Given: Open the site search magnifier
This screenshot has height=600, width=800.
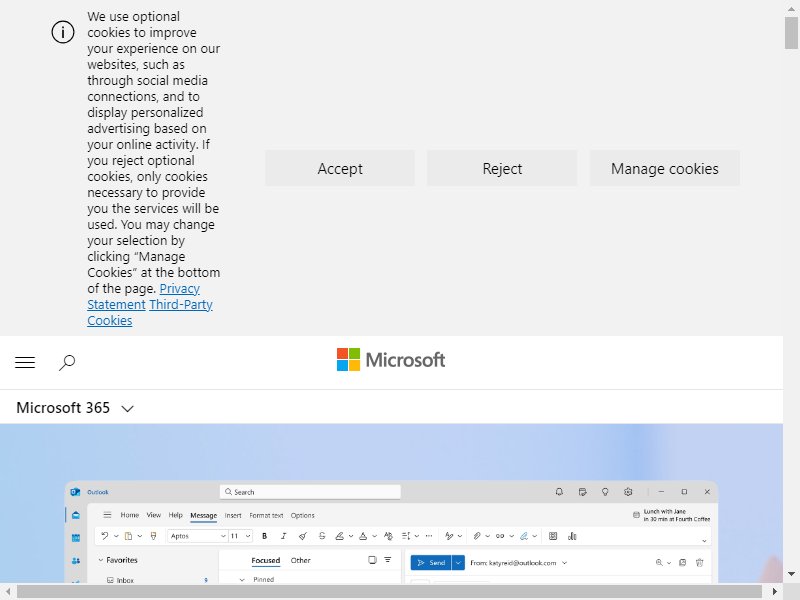Looking at the screenshot, I should coord(67,363).
